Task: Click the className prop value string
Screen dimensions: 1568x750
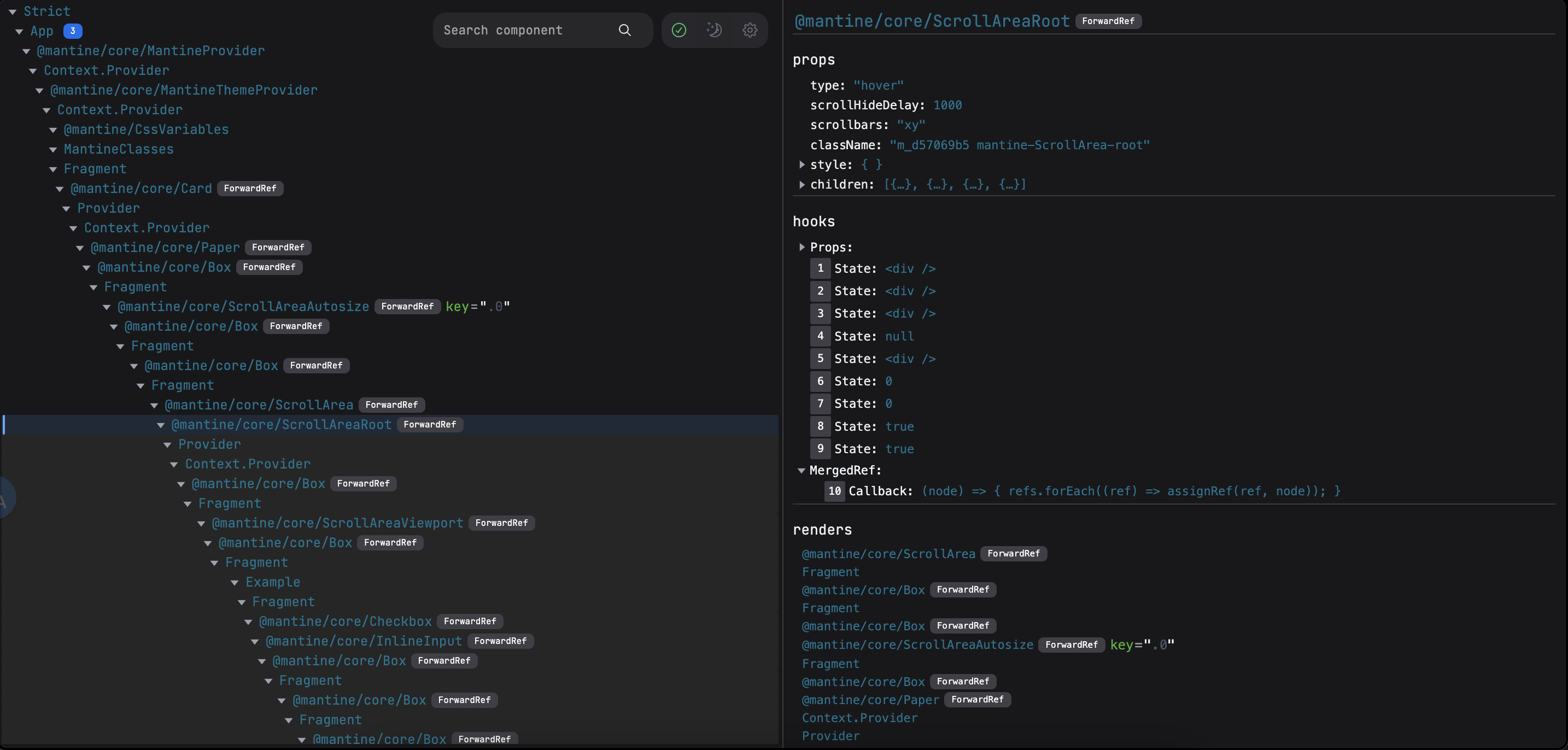Action: (x=1020, y=145)
